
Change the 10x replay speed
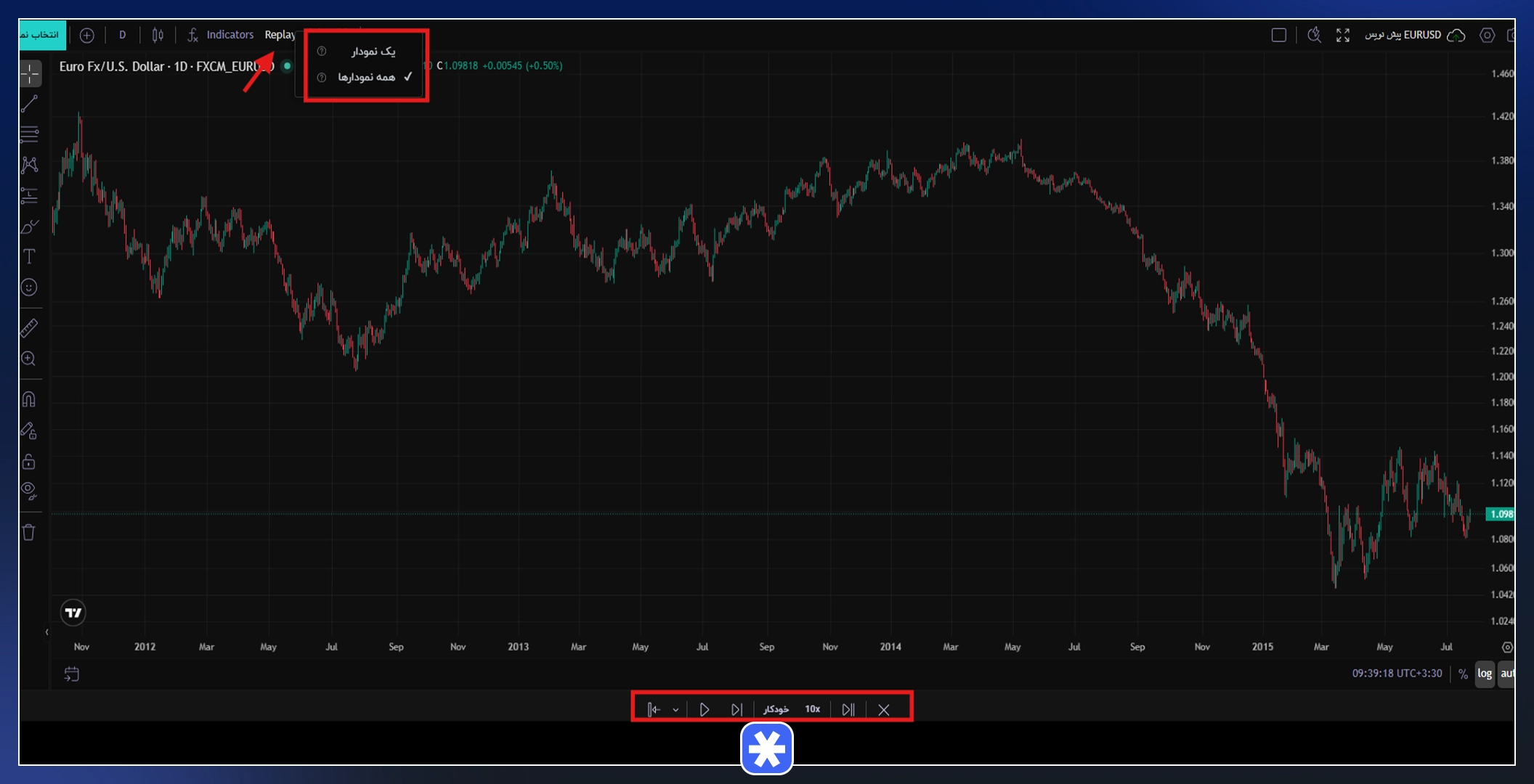812,709
